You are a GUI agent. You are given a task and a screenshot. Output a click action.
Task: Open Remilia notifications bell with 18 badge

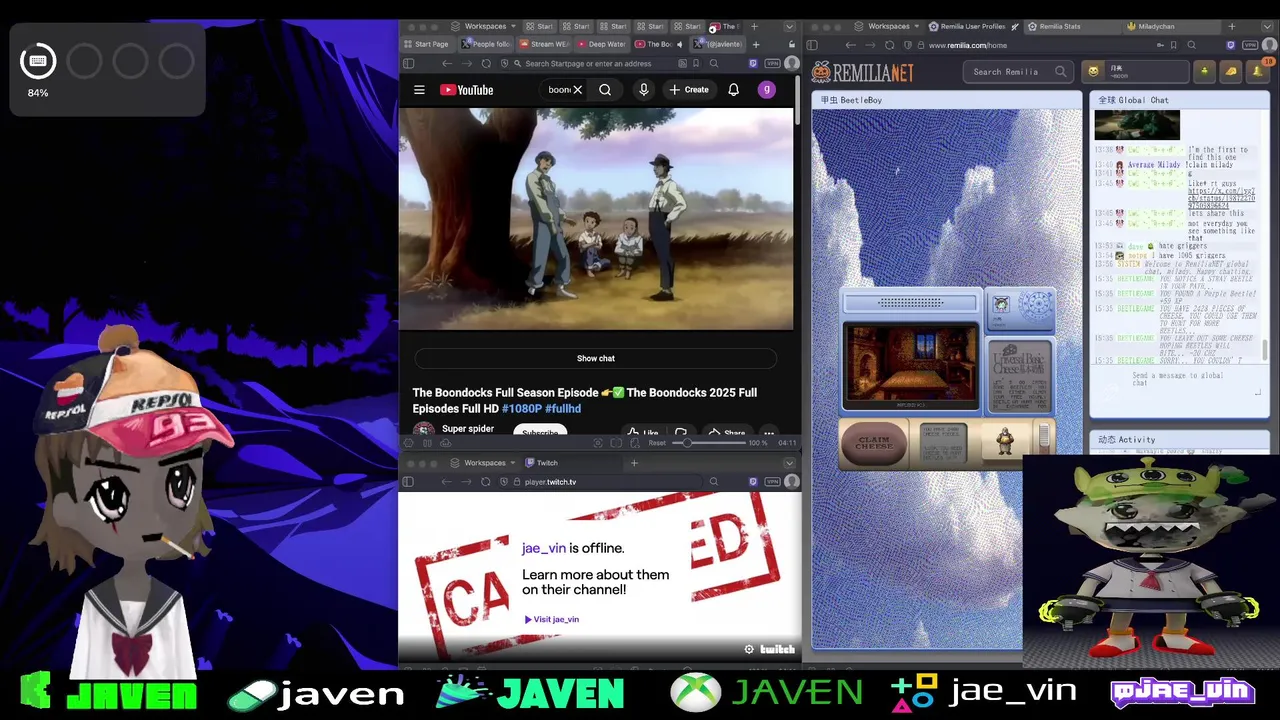click(x=1258, y=71)
